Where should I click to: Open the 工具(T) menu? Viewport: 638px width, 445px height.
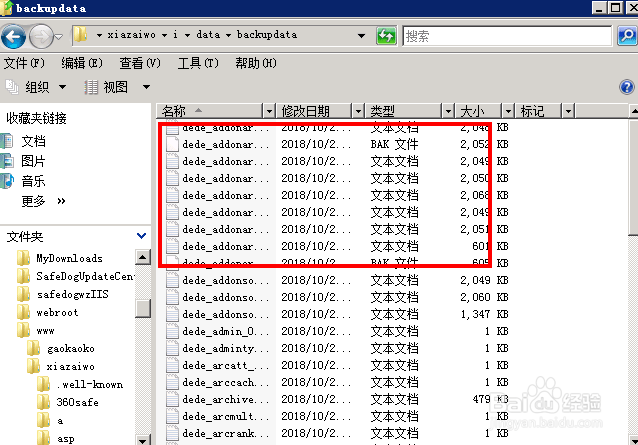pyautogui.click(x=198, y=63)
